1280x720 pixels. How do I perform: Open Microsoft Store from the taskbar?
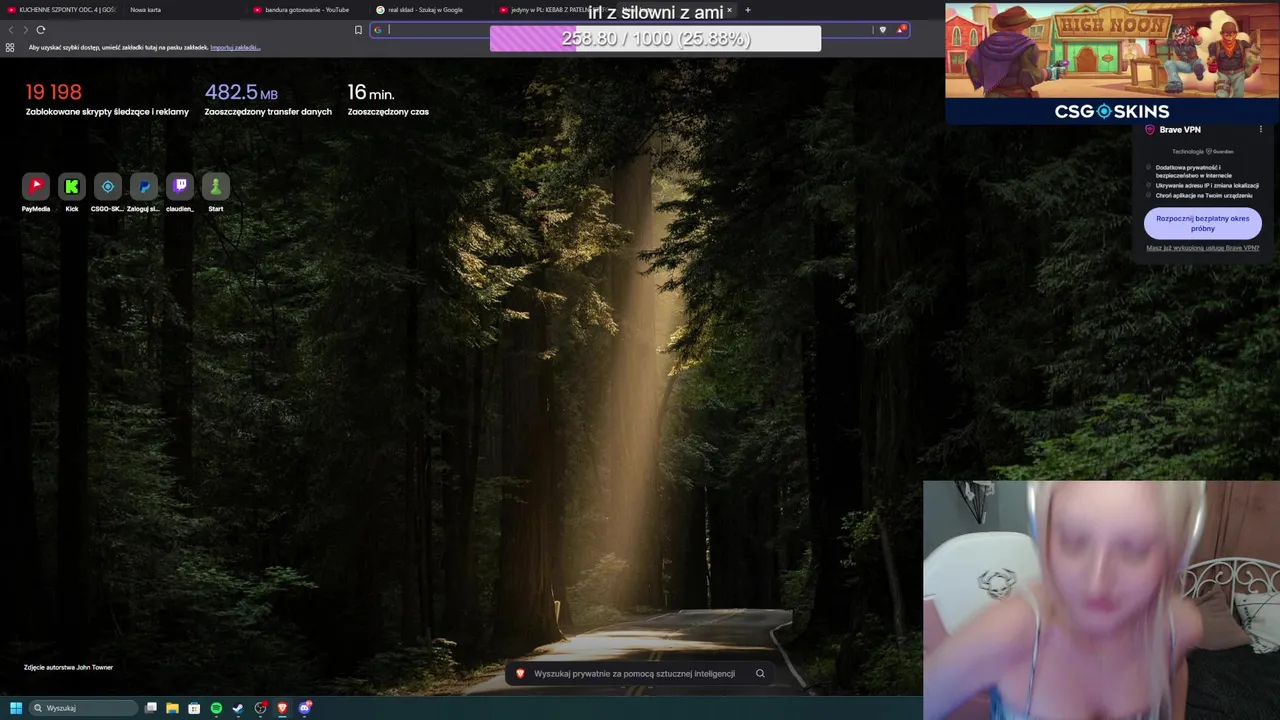[x=194, y=708]
